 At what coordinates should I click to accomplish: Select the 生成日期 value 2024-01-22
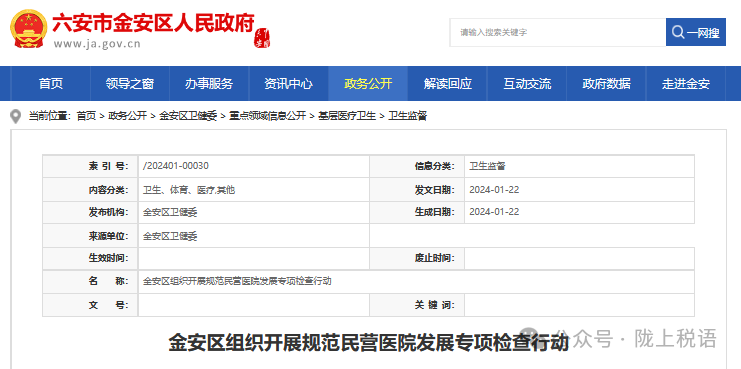coord(494,212)
